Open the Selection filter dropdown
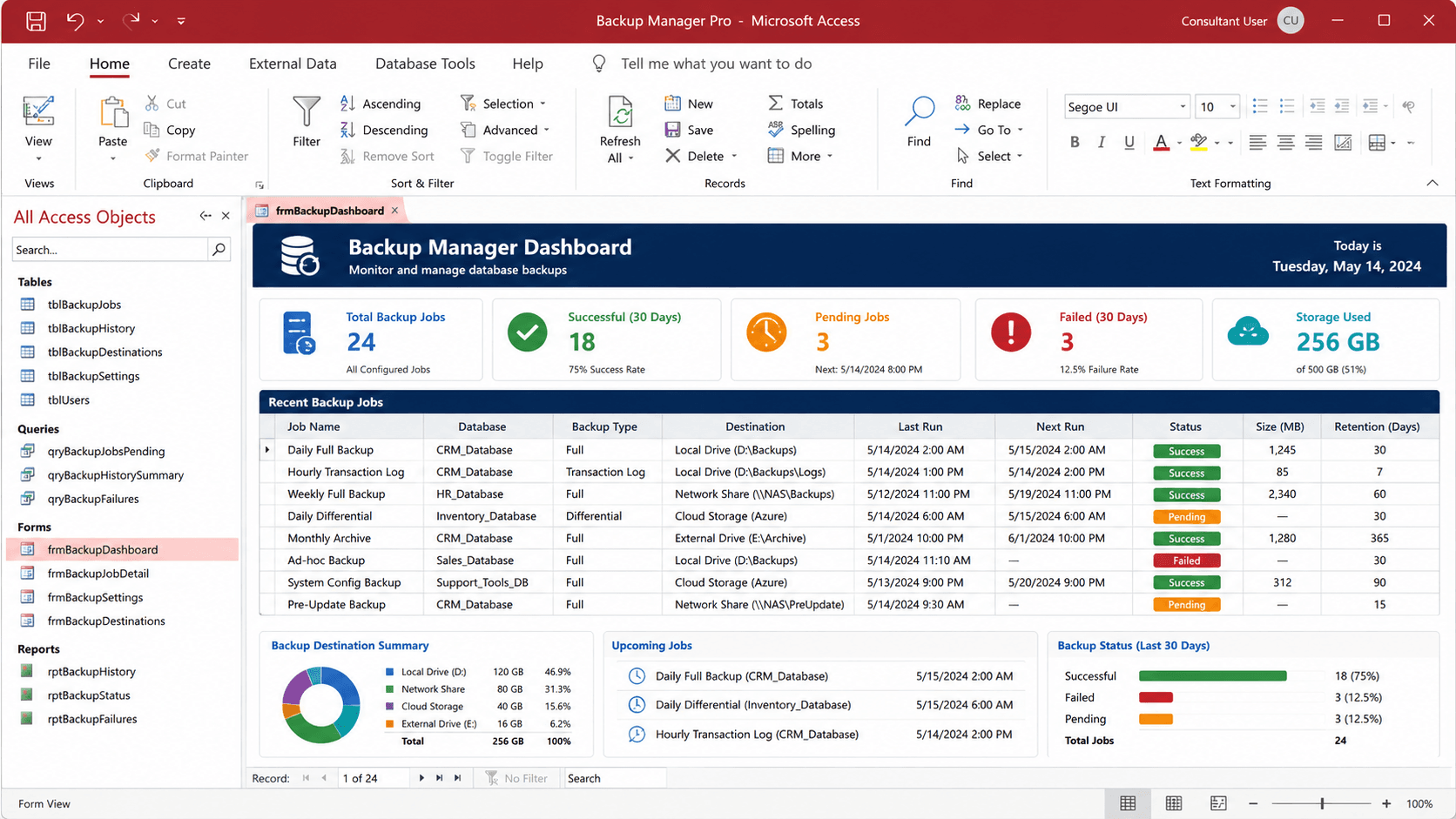Viewport: 1456px width, 819px height. (x=543, y=104)
